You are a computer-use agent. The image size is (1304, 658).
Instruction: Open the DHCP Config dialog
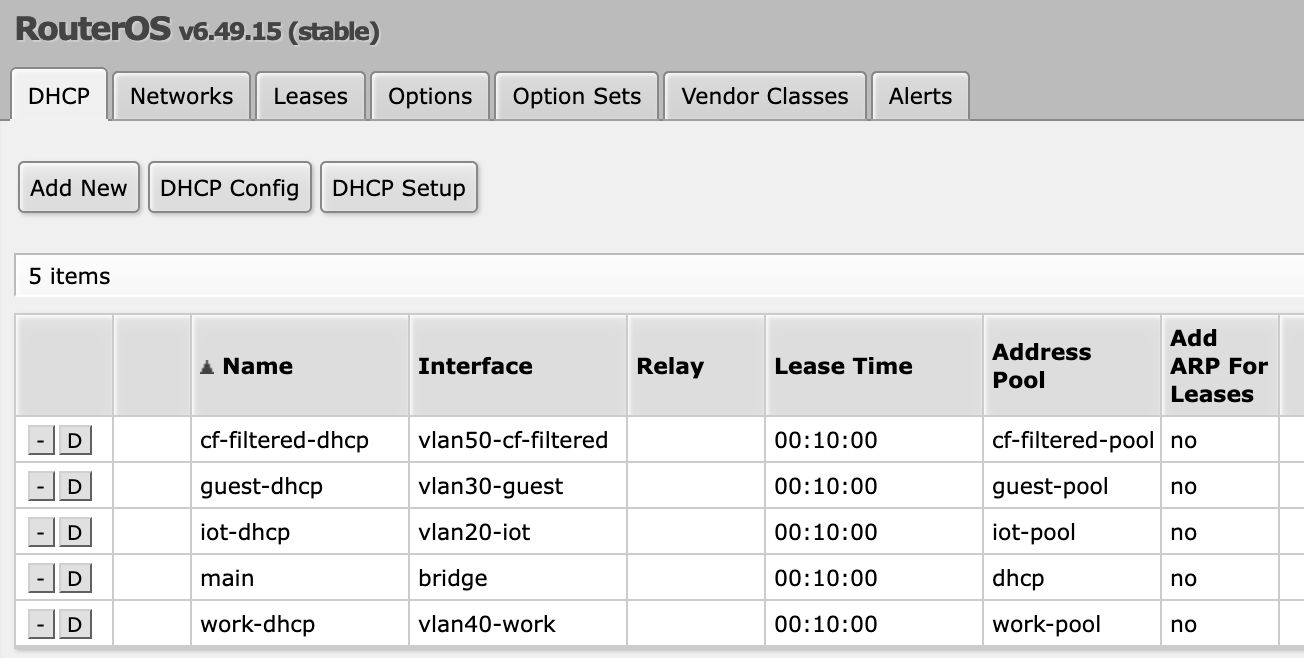click(x=229, y=188)
